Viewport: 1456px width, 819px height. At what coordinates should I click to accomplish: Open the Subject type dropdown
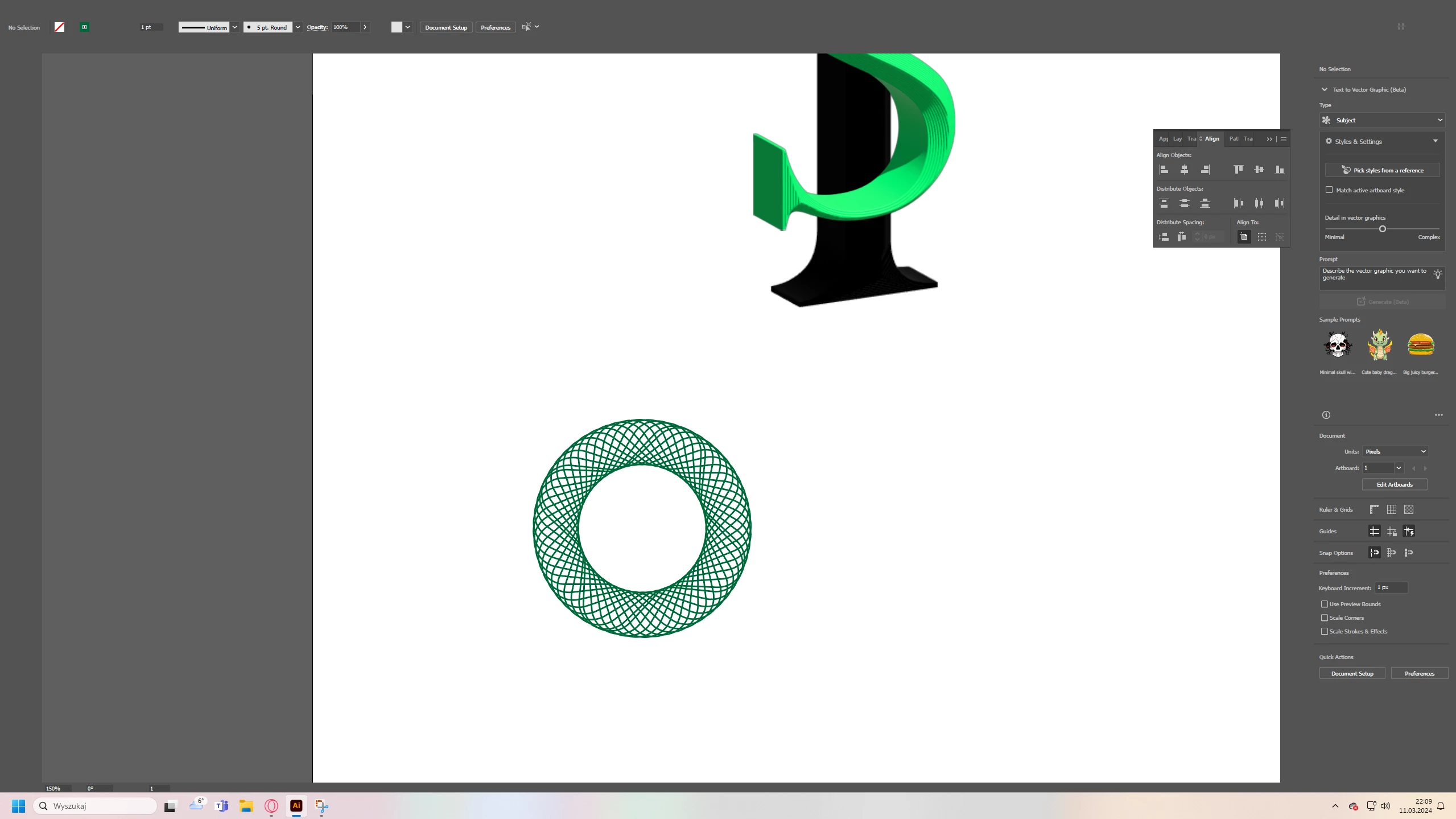point(1381,120)
